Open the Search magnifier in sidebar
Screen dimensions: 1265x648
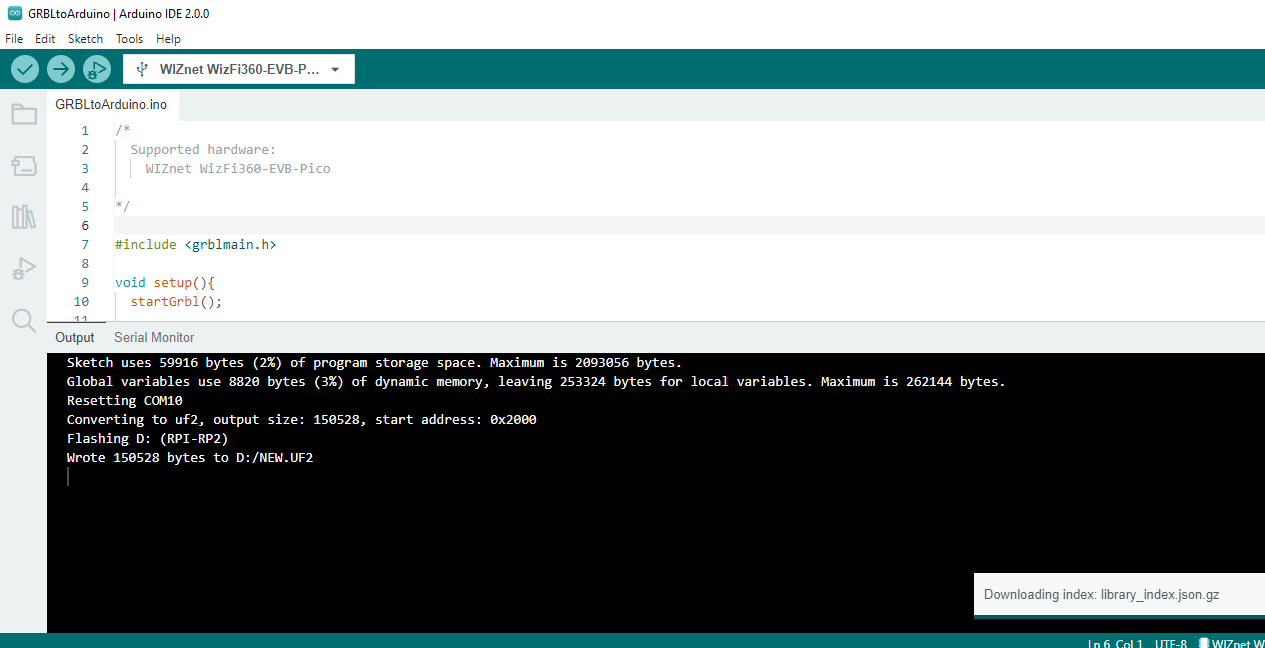[x=24, y=320]
